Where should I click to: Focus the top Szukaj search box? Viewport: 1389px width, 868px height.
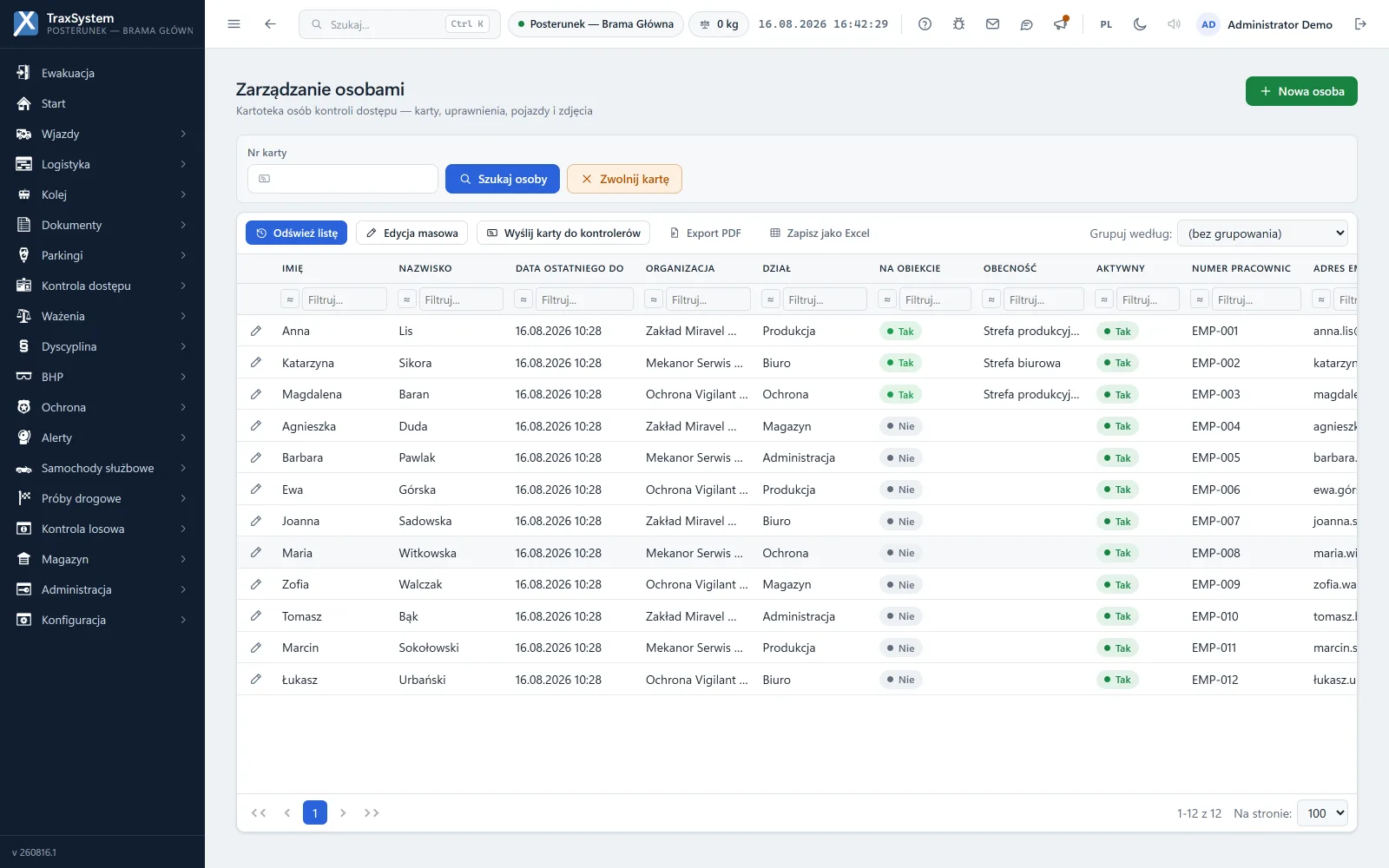[x=399, y=24]
